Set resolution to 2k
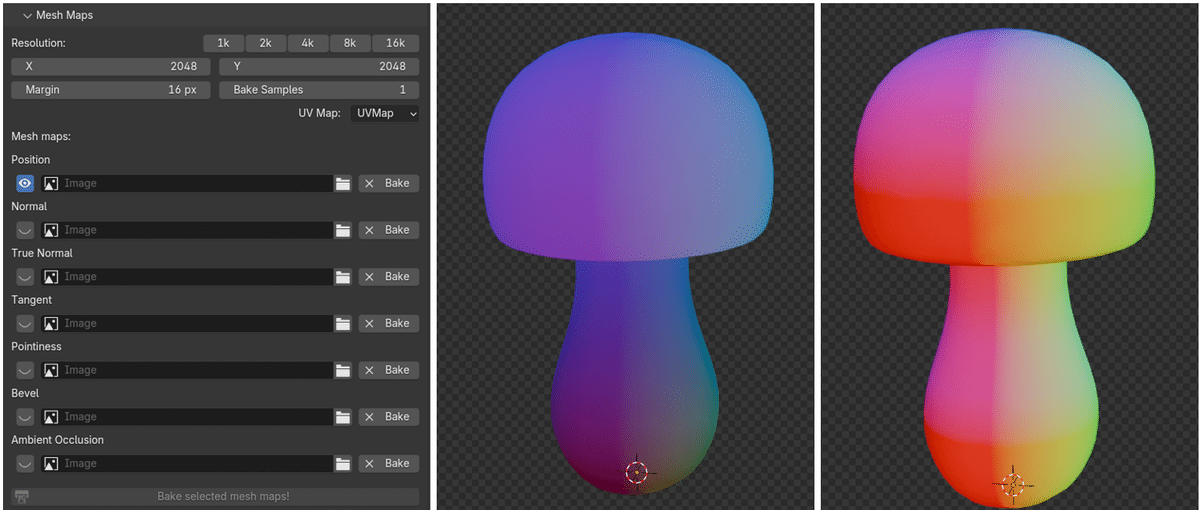Screen dimensions: 1200x510 (266, 43)
